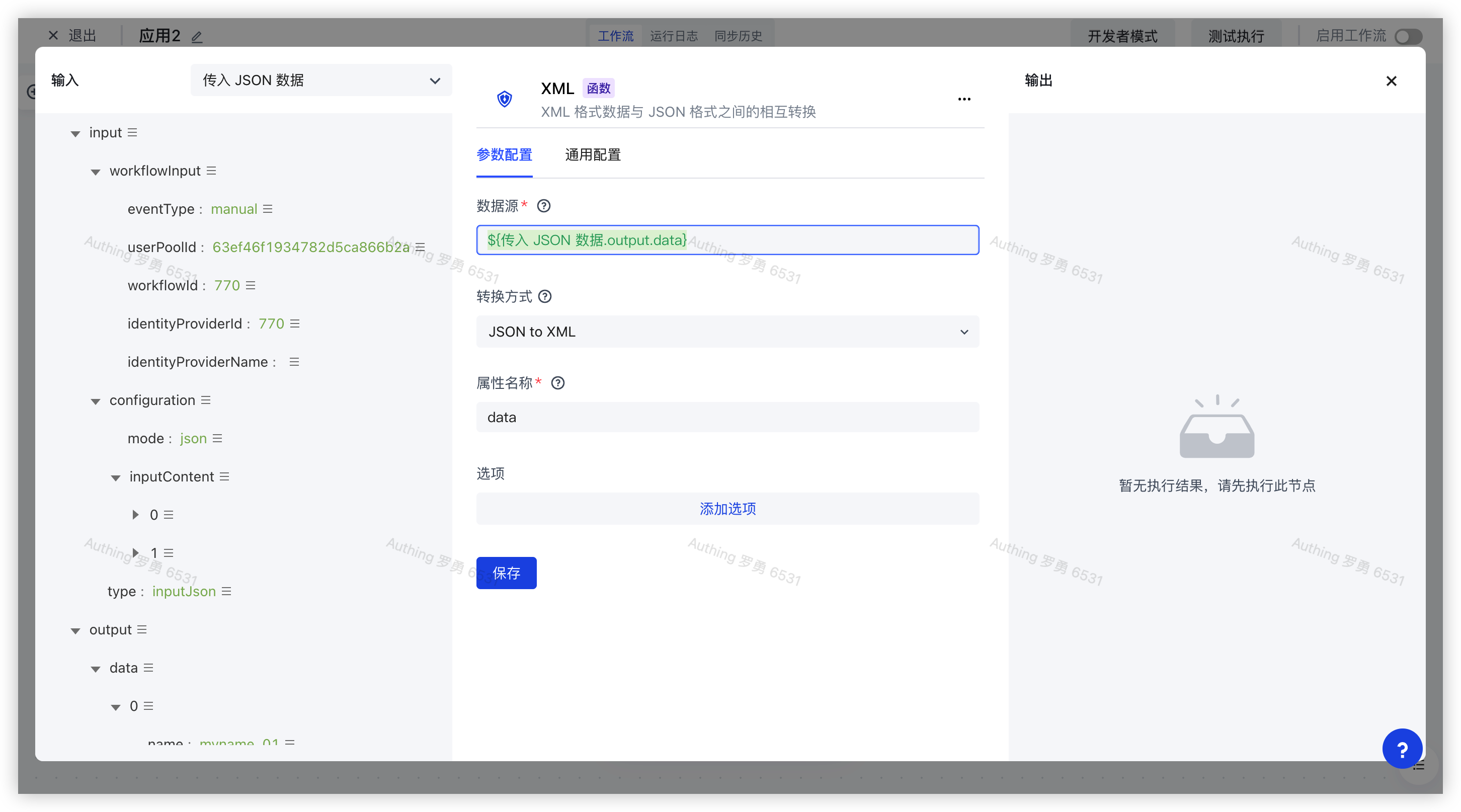
Task: Click the shield XML function icon
Action: coord(504,99)
